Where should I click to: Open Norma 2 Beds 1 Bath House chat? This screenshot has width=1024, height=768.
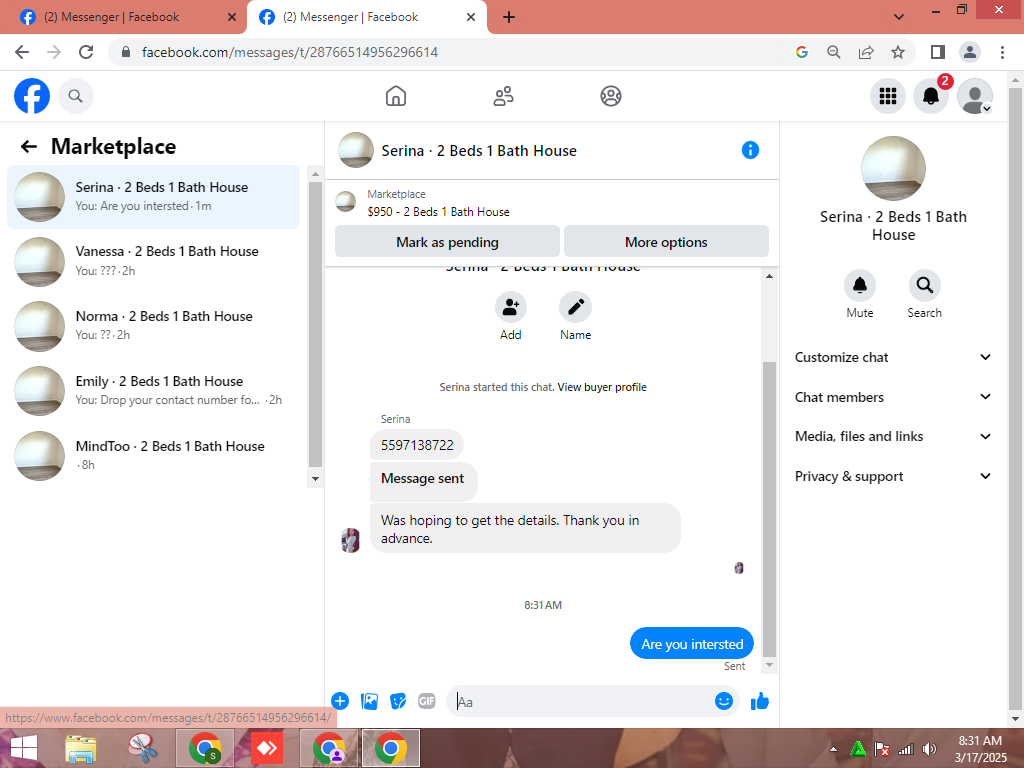(x=153, y=326)
